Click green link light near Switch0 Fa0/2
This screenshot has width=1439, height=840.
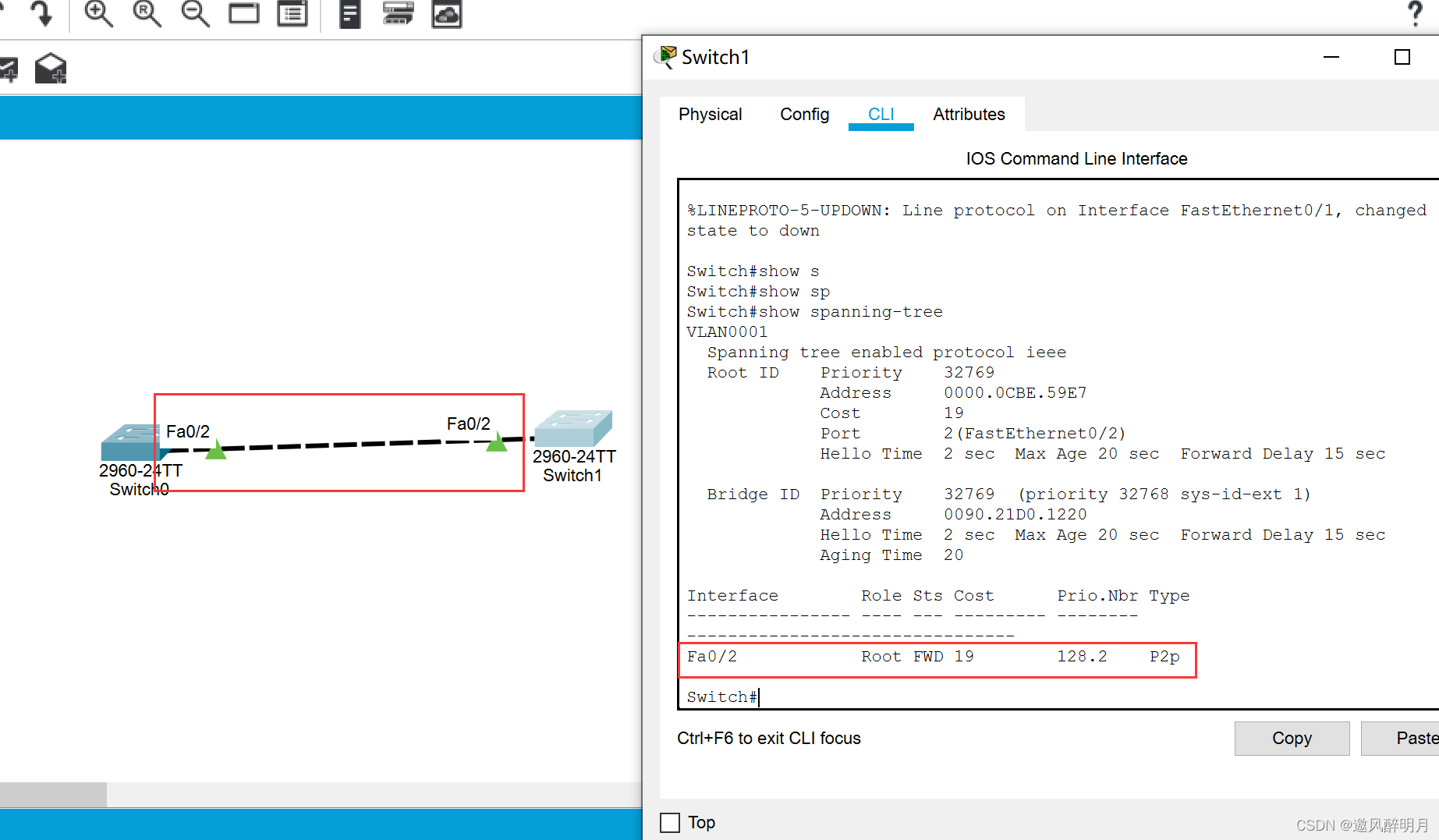216,450
